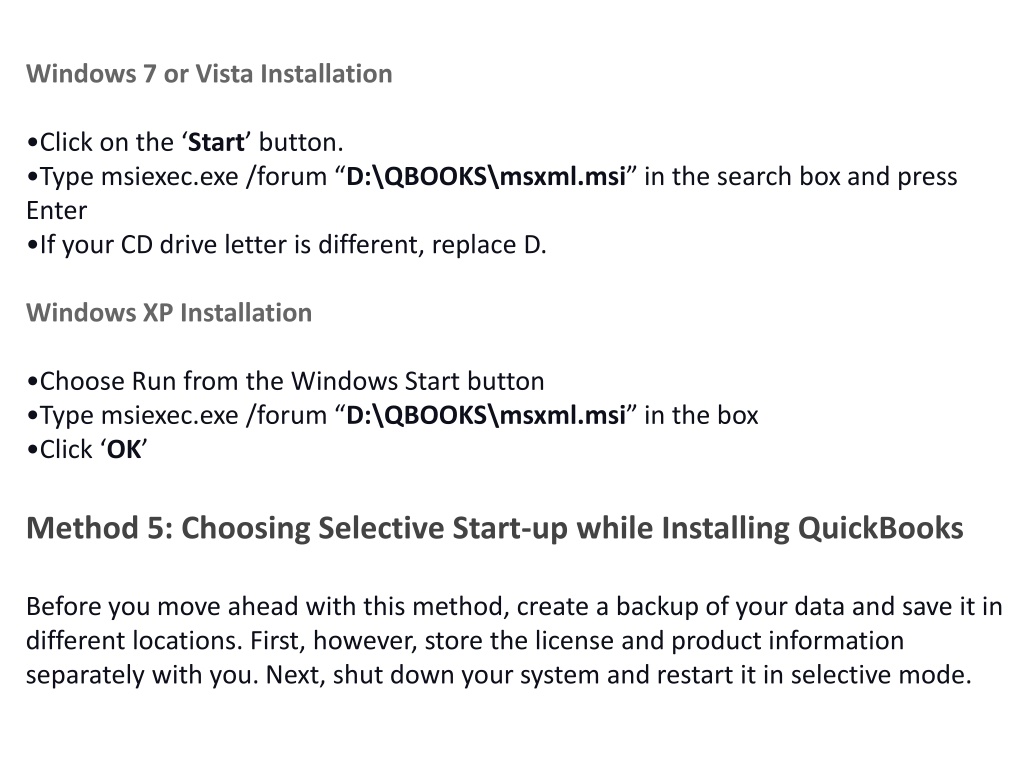The width and height of the screenshot is (1024, 768).
Task: Select the bold word 'Start' in first bullet
Action: (216, 142)
